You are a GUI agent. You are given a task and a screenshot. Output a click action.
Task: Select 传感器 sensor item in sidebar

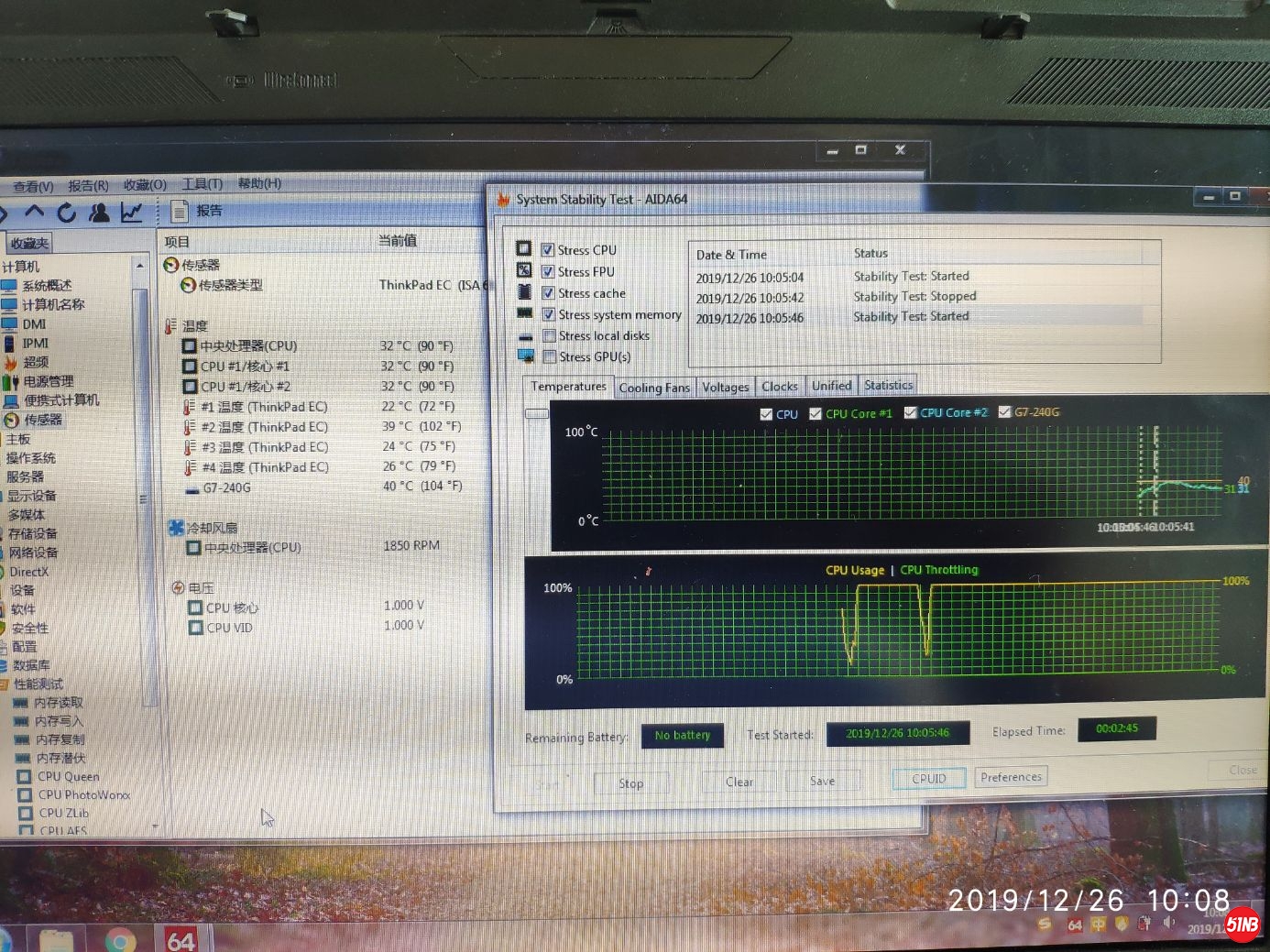(42, 420)
